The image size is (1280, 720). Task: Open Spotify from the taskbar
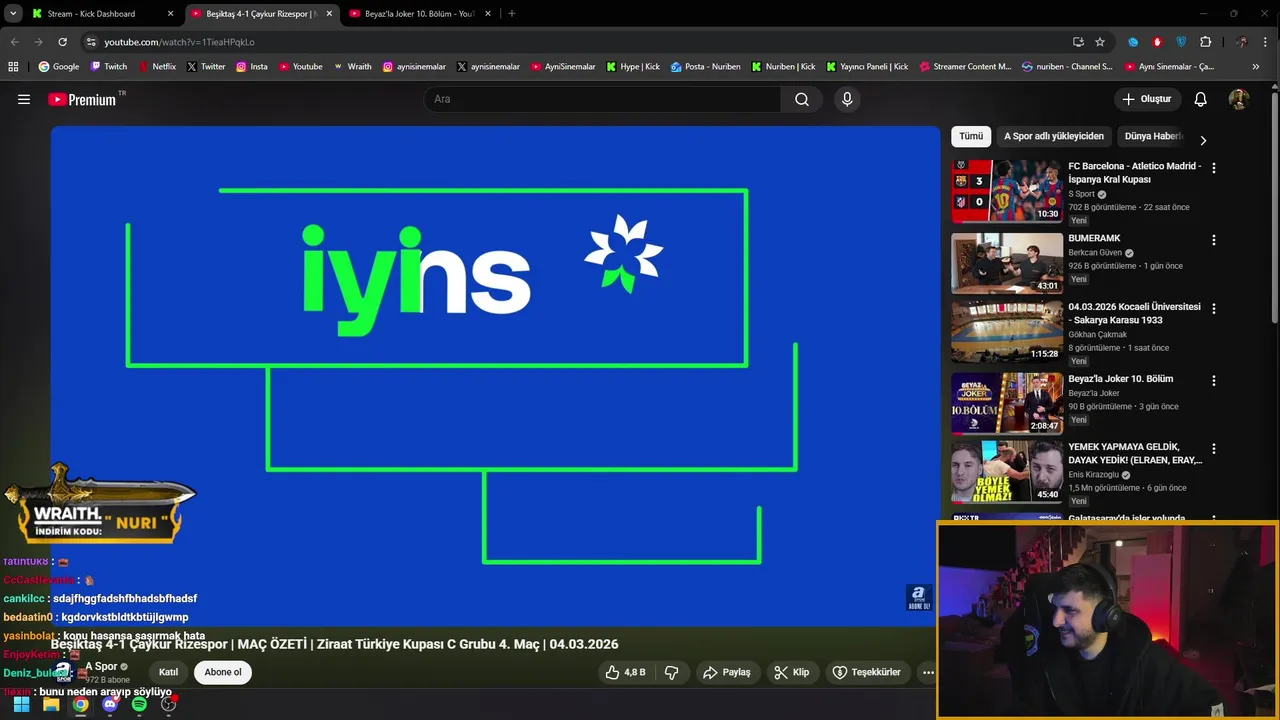[x=139, y=704]
